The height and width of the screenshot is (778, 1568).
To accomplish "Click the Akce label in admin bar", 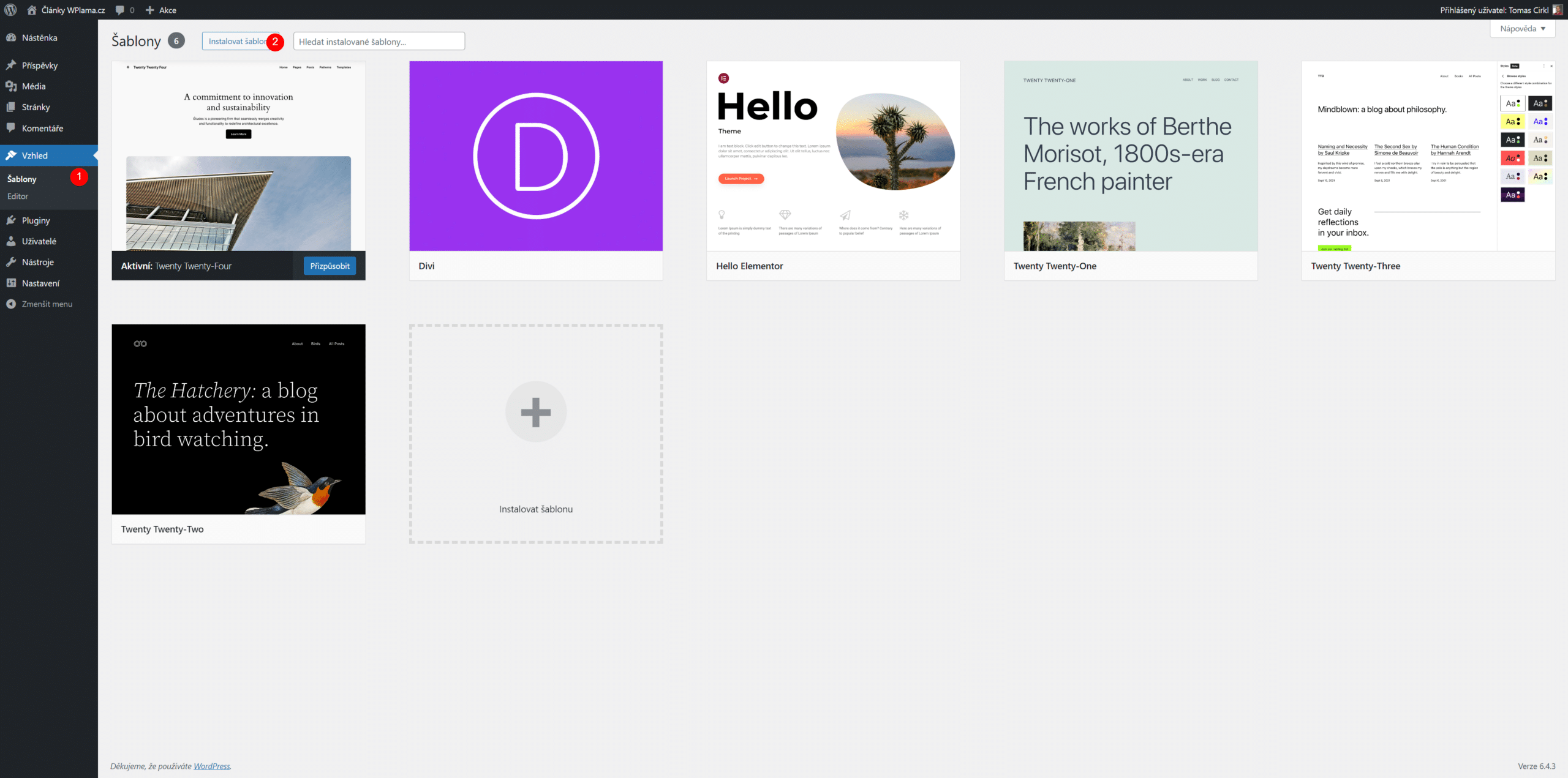I will (x=168, y=10).
